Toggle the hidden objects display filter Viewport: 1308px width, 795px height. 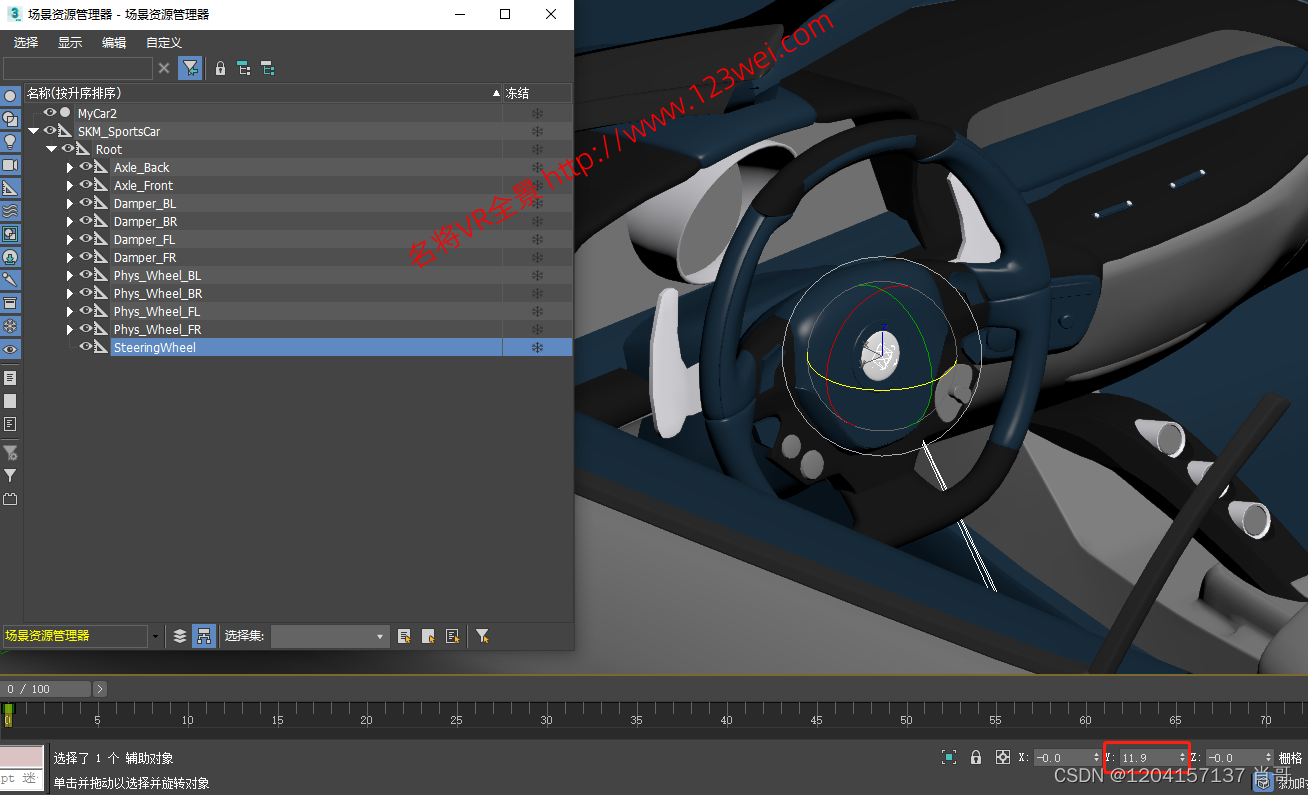point(10,349)
